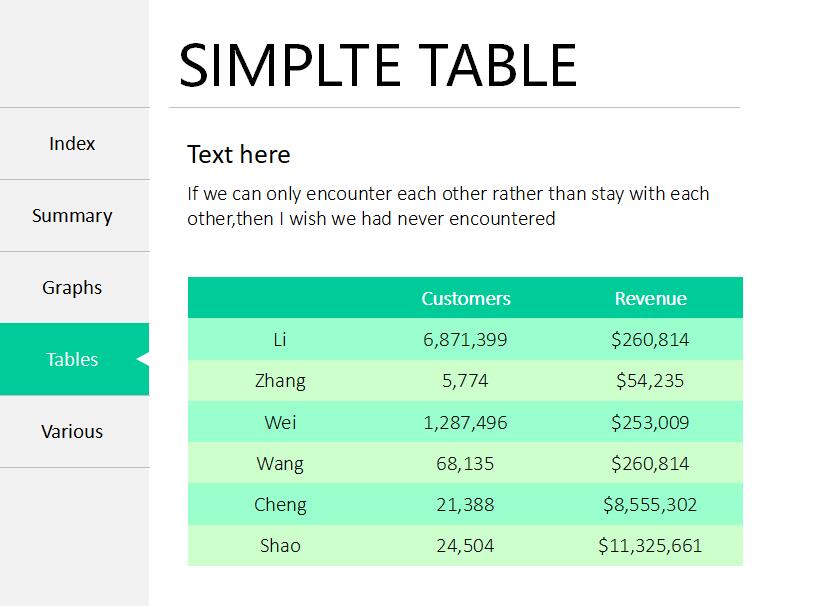Open the Various sidebar tab
The height and width of the screenshot is (606, 818).
coord(72,432)
